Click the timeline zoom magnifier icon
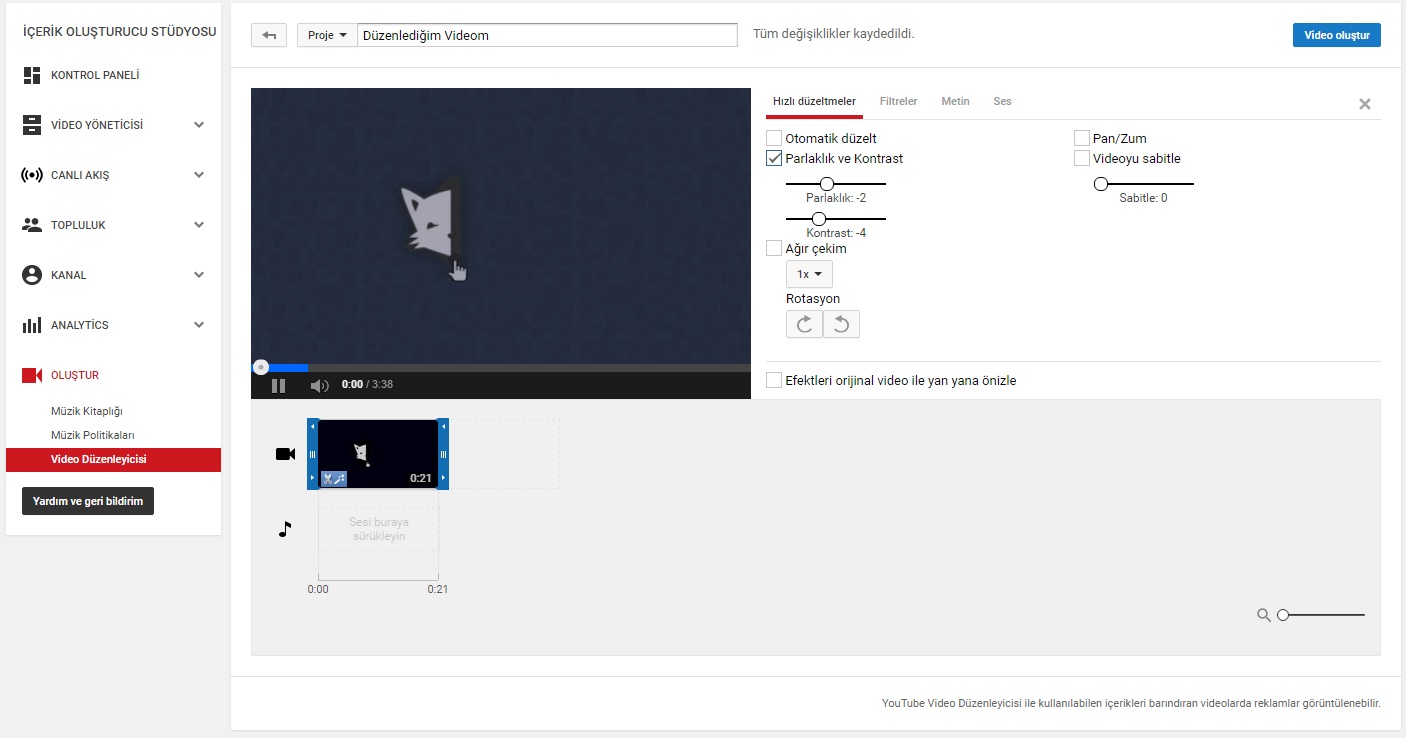1406x738 pixels. pos(1264,615)
